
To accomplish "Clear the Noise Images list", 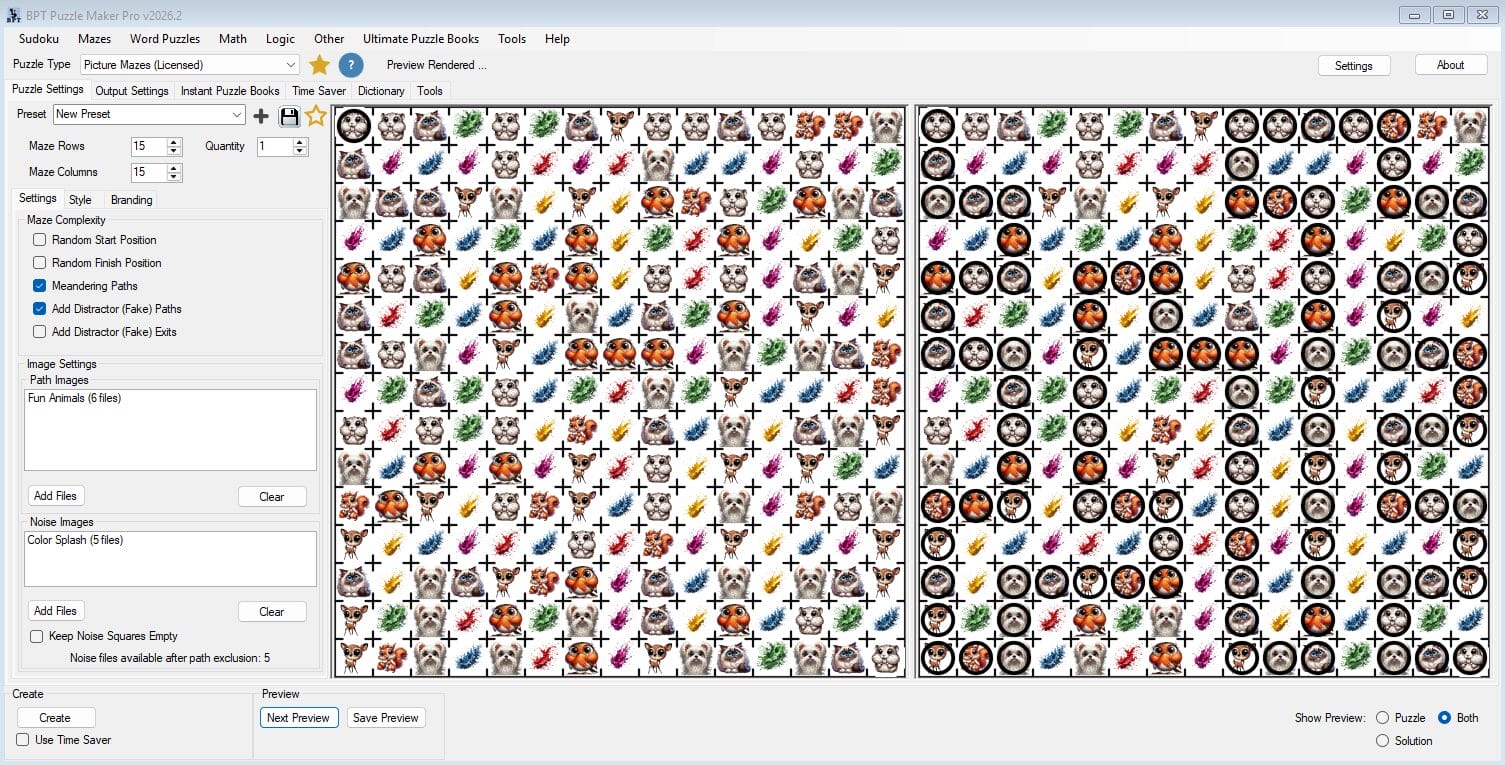I will (272, 612).
